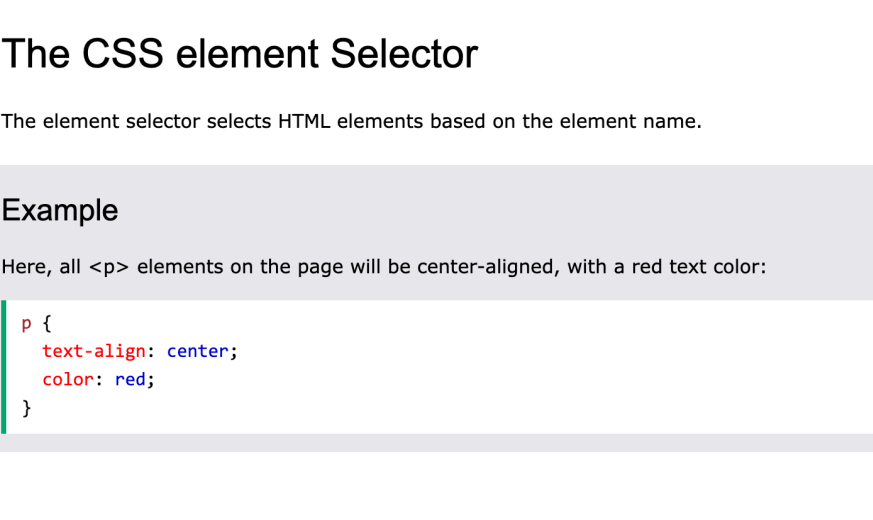Click the "red" value in the code
Viewport: 873px width, 520px height.
point(130,380)
